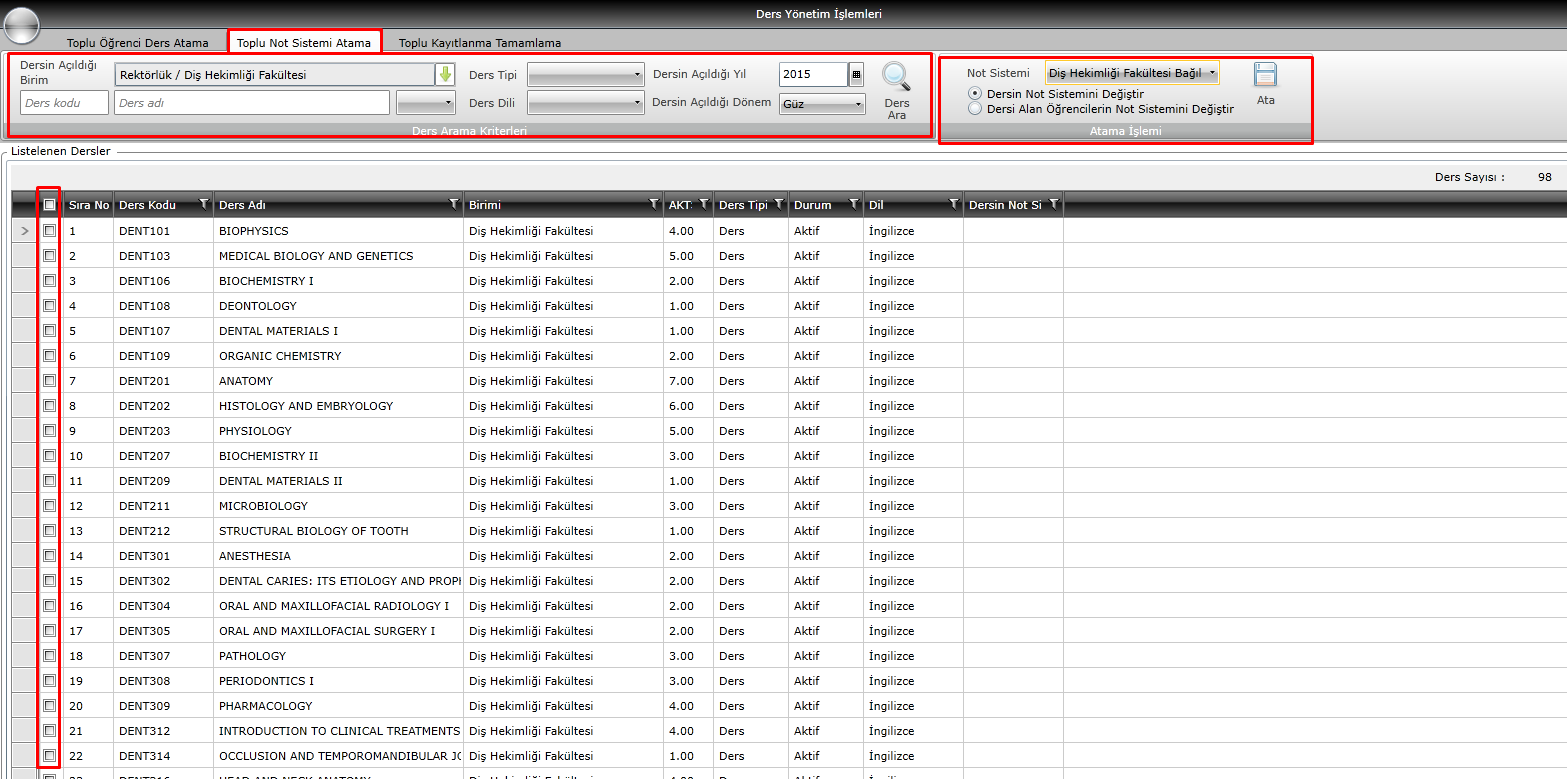
Task: Click the BIOCHEMISTRY I course name
Action: click(266, 281)
